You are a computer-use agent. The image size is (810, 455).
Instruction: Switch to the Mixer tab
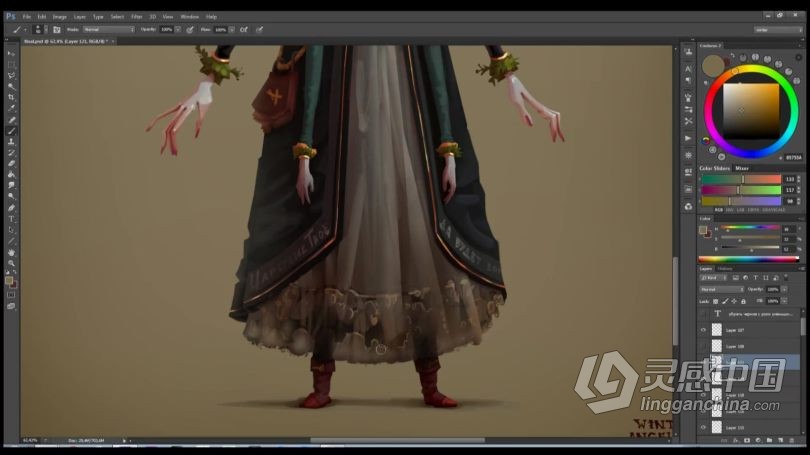point(742,168)
